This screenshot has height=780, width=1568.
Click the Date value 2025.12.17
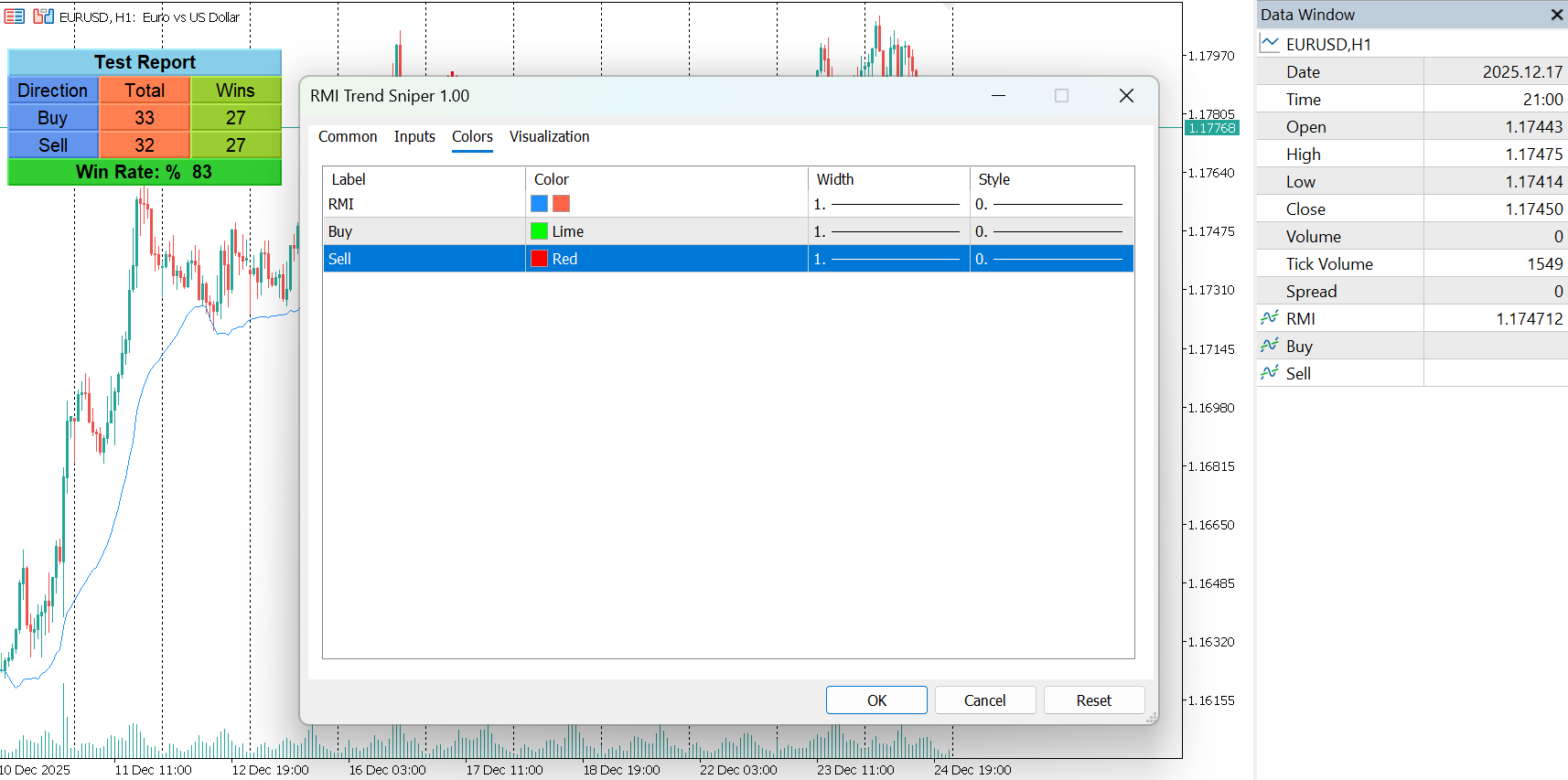click(1522, 72)
